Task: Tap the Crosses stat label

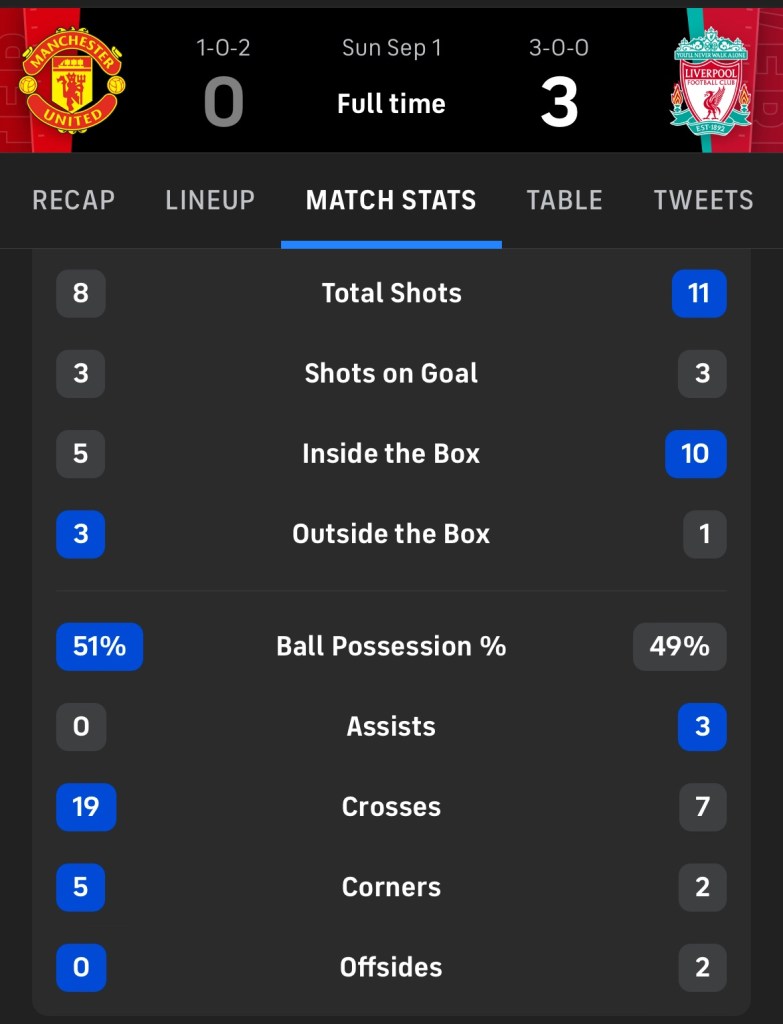Action: [x=391, y=807]
